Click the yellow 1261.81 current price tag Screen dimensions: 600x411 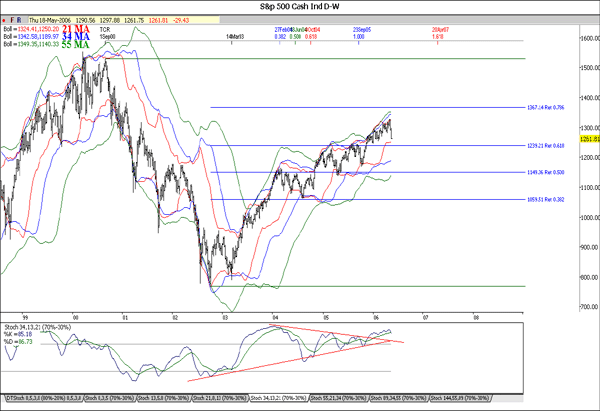(590, 139)
